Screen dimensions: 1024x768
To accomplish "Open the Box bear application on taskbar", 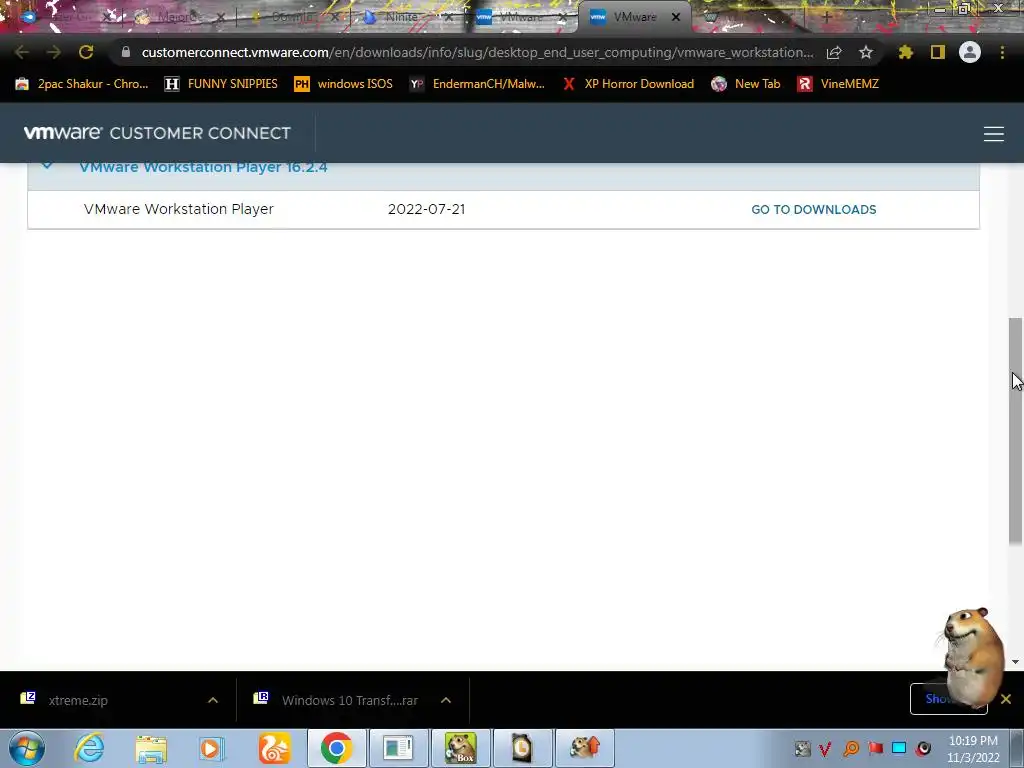I will pyautogui.click(x=460, y=748).
